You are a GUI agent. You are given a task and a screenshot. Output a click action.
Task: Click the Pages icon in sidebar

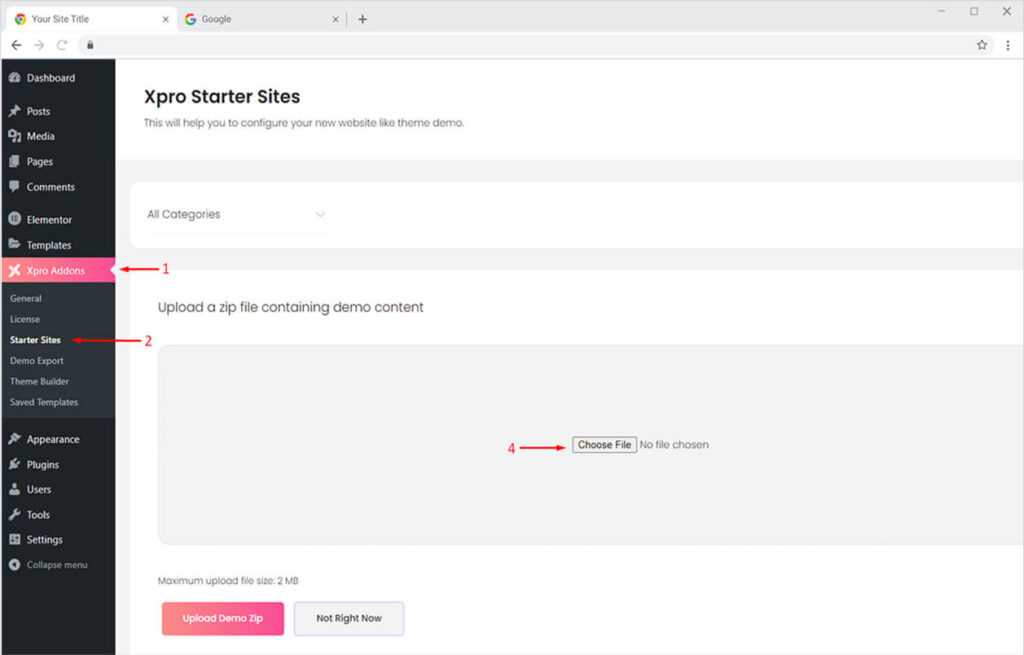(14, 161)
